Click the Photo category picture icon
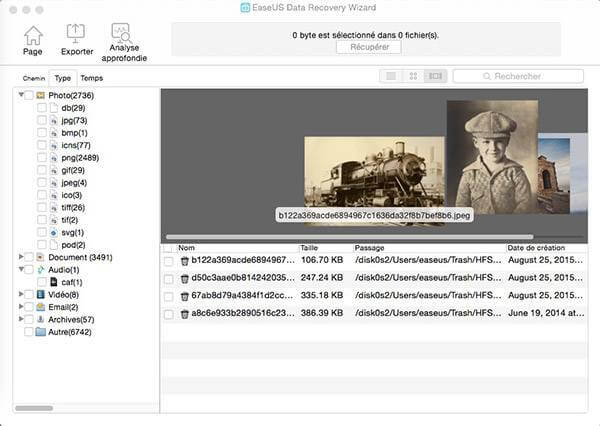600x426 pixels. [x=41, y=95]
